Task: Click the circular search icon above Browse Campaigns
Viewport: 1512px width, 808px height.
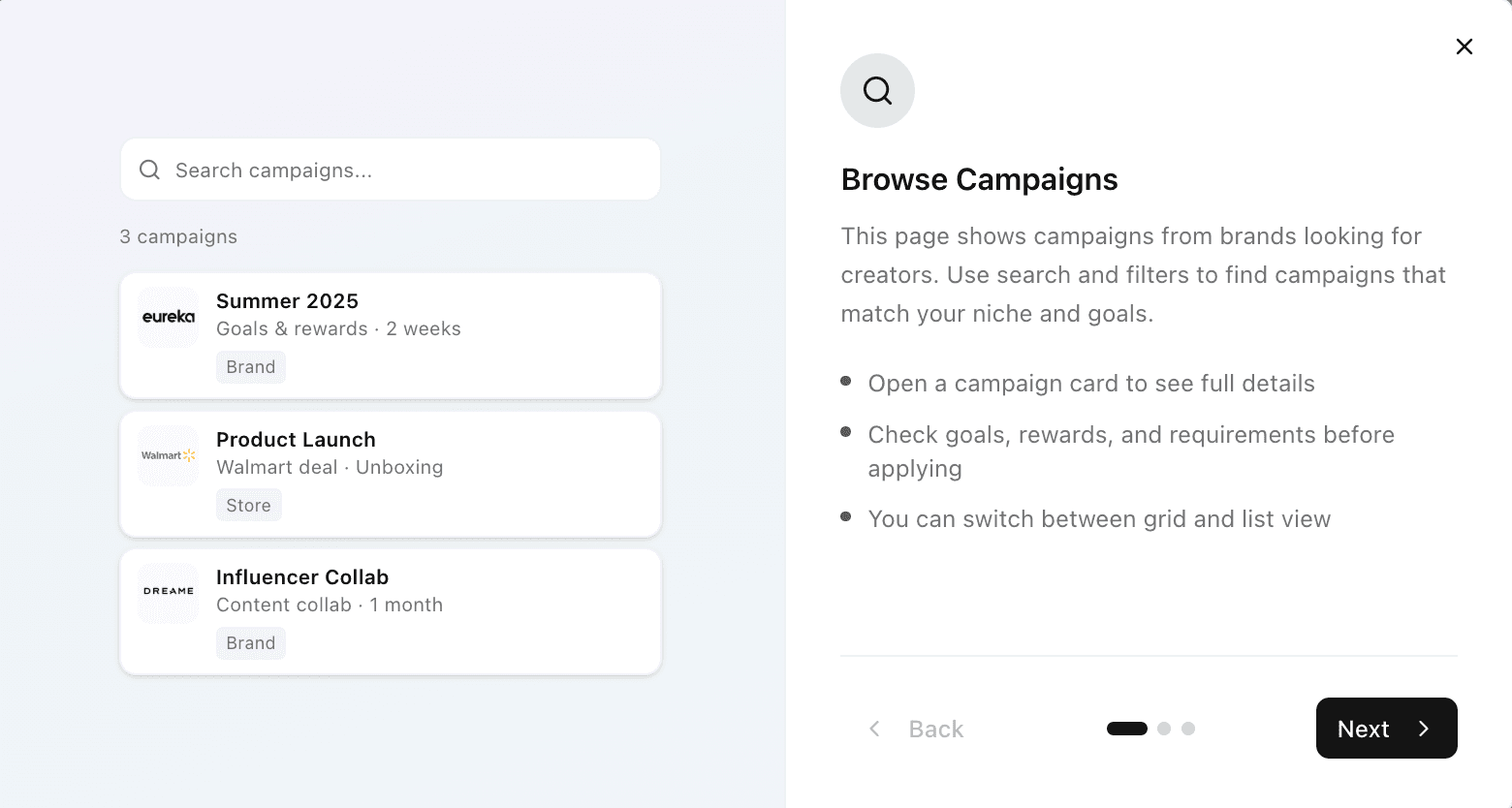Action: coord(877,90)
